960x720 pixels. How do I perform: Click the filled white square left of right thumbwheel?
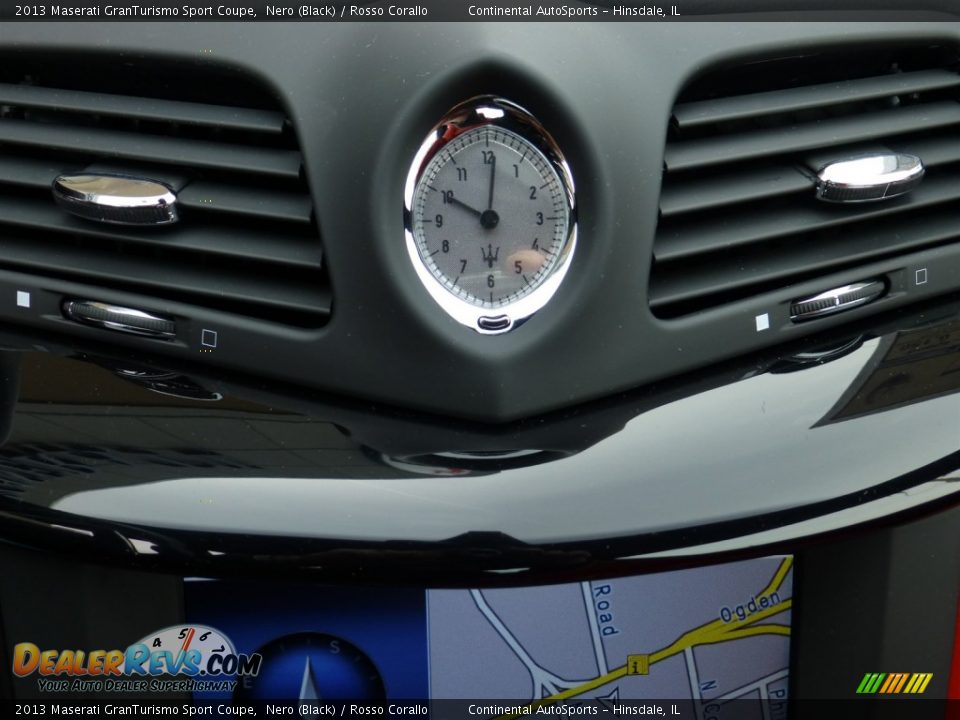coord(762,322)
